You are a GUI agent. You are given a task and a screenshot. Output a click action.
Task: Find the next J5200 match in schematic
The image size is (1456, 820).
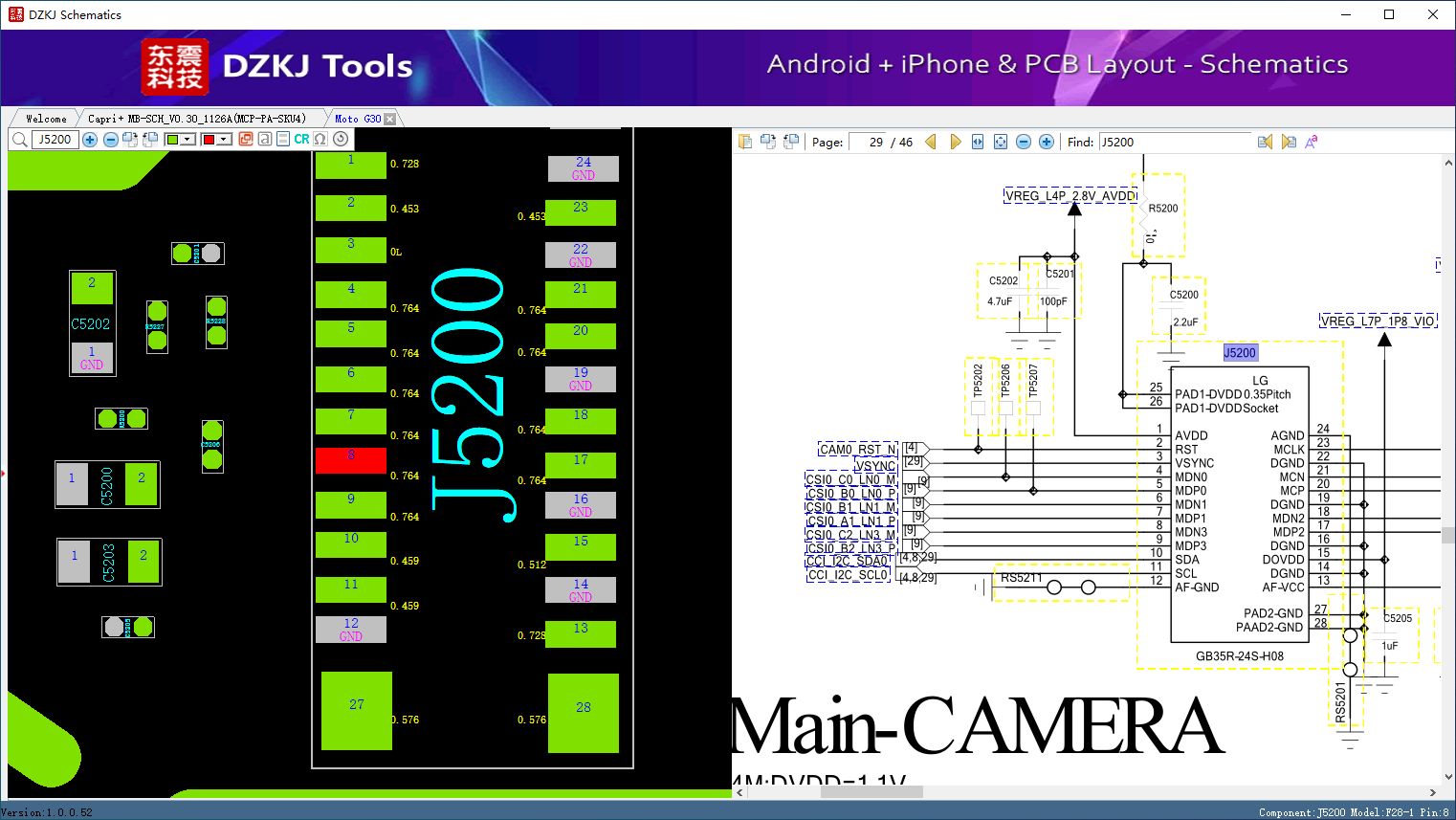tap(1289, 142)
